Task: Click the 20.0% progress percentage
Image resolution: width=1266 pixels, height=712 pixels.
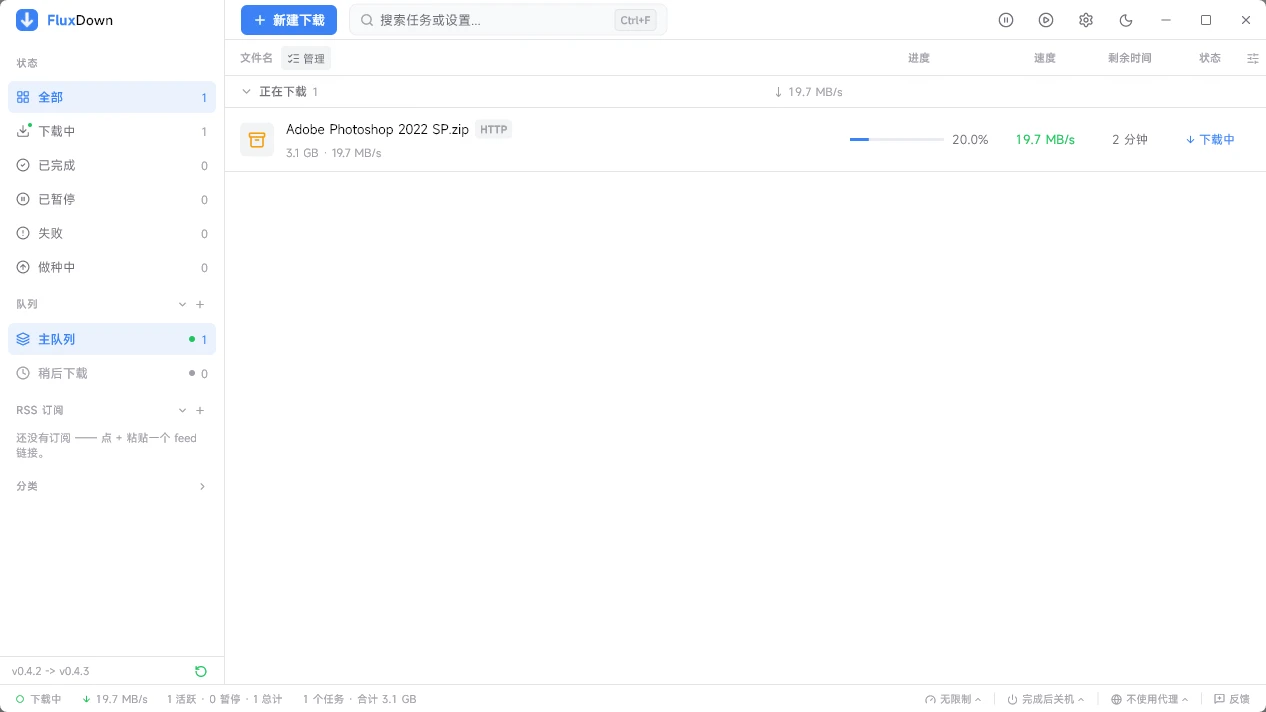Action: tap(970, 140)
